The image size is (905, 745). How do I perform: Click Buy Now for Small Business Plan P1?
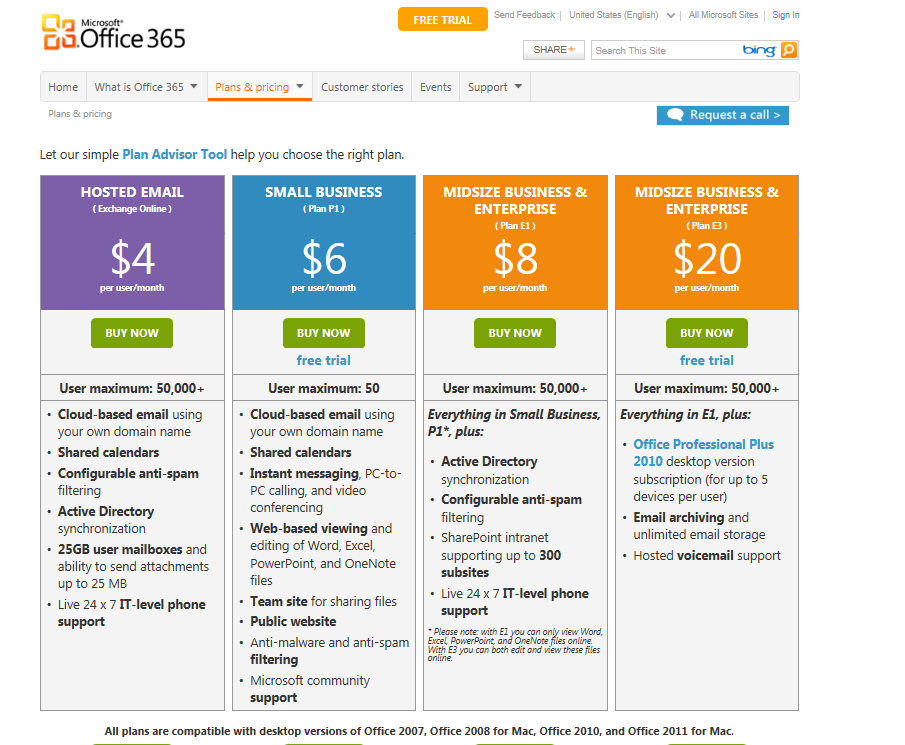324,333
